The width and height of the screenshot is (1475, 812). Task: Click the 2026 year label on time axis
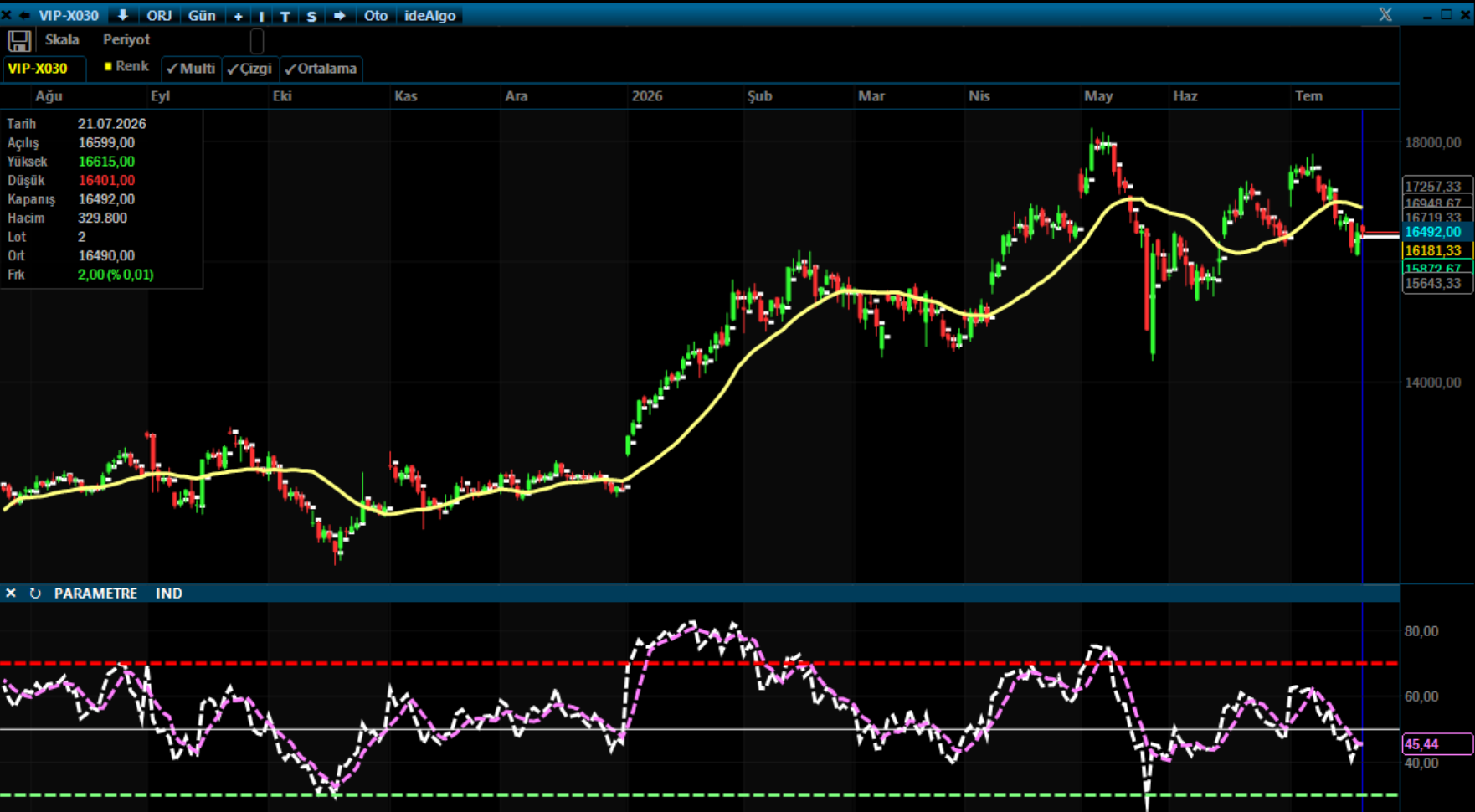tap(647, 96)
